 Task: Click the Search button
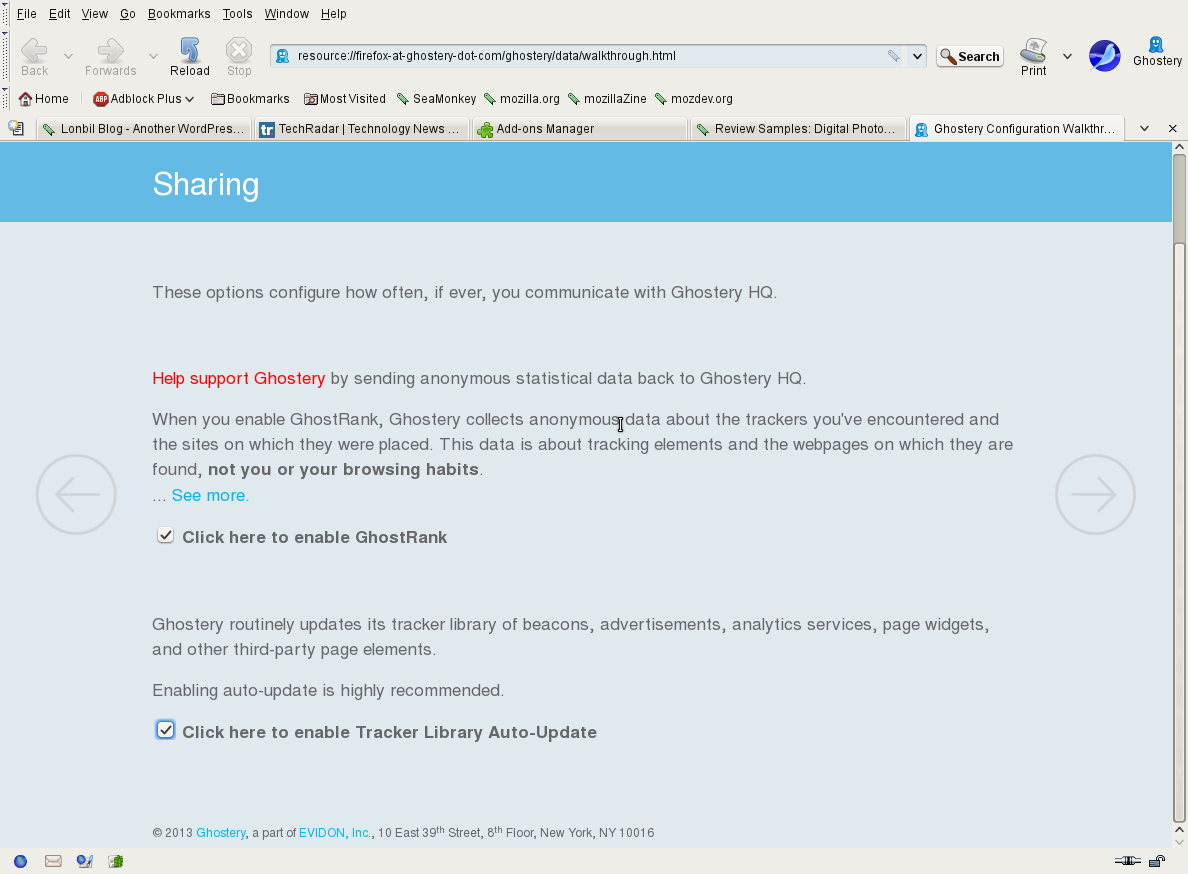coord(970,56)
